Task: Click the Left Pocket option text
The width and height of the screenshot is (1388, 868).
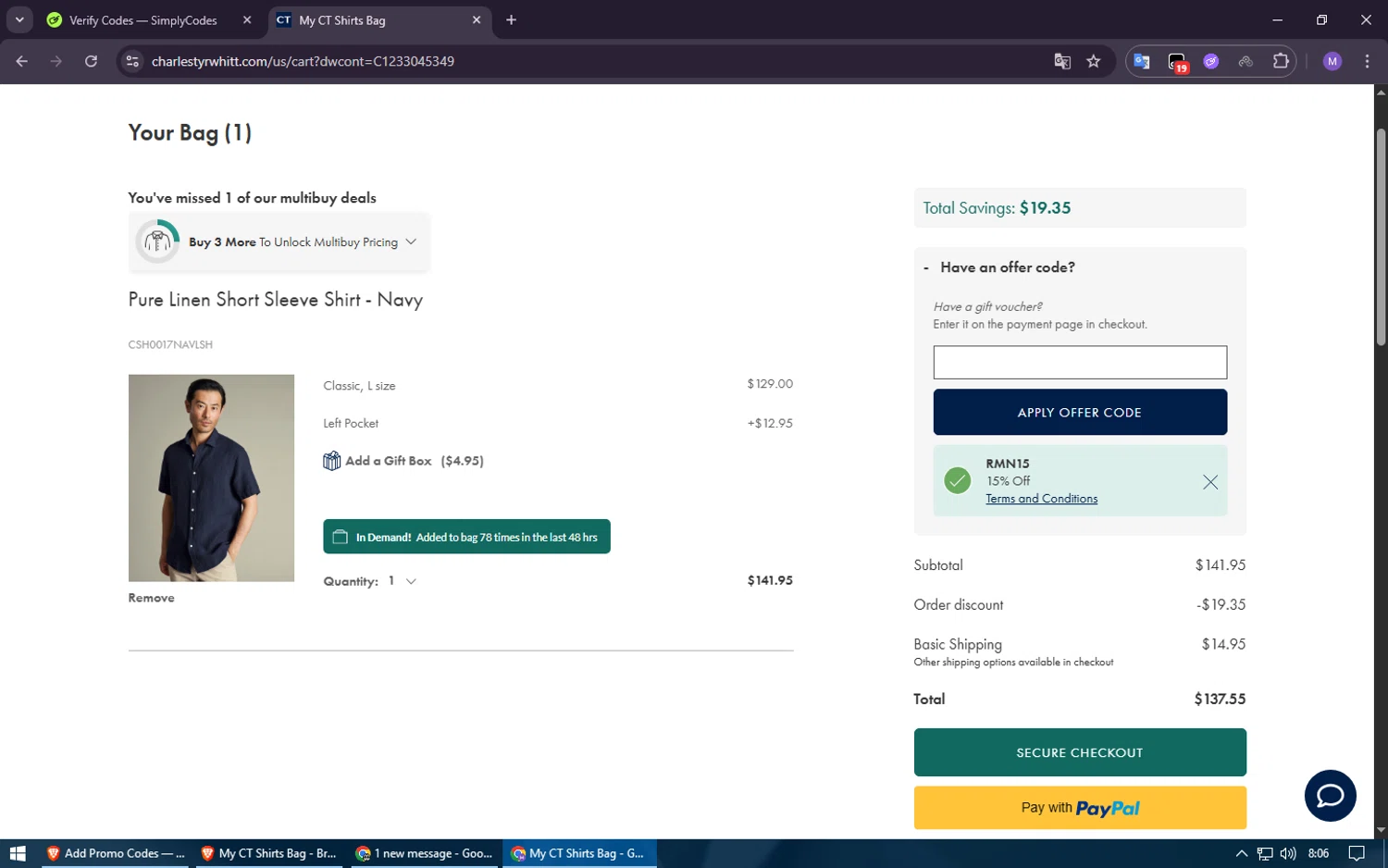Action: [351, 423]
